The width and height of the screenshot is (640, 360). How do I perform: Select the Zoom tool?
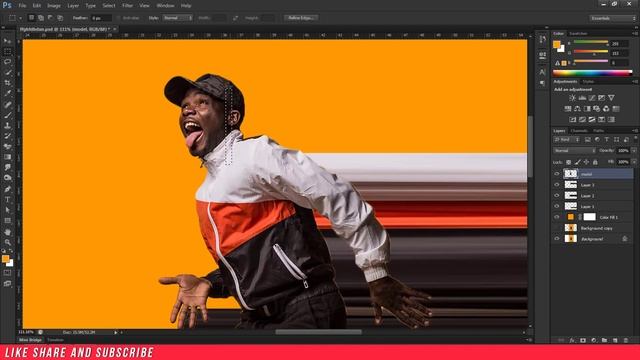click(x=7, y=242)
